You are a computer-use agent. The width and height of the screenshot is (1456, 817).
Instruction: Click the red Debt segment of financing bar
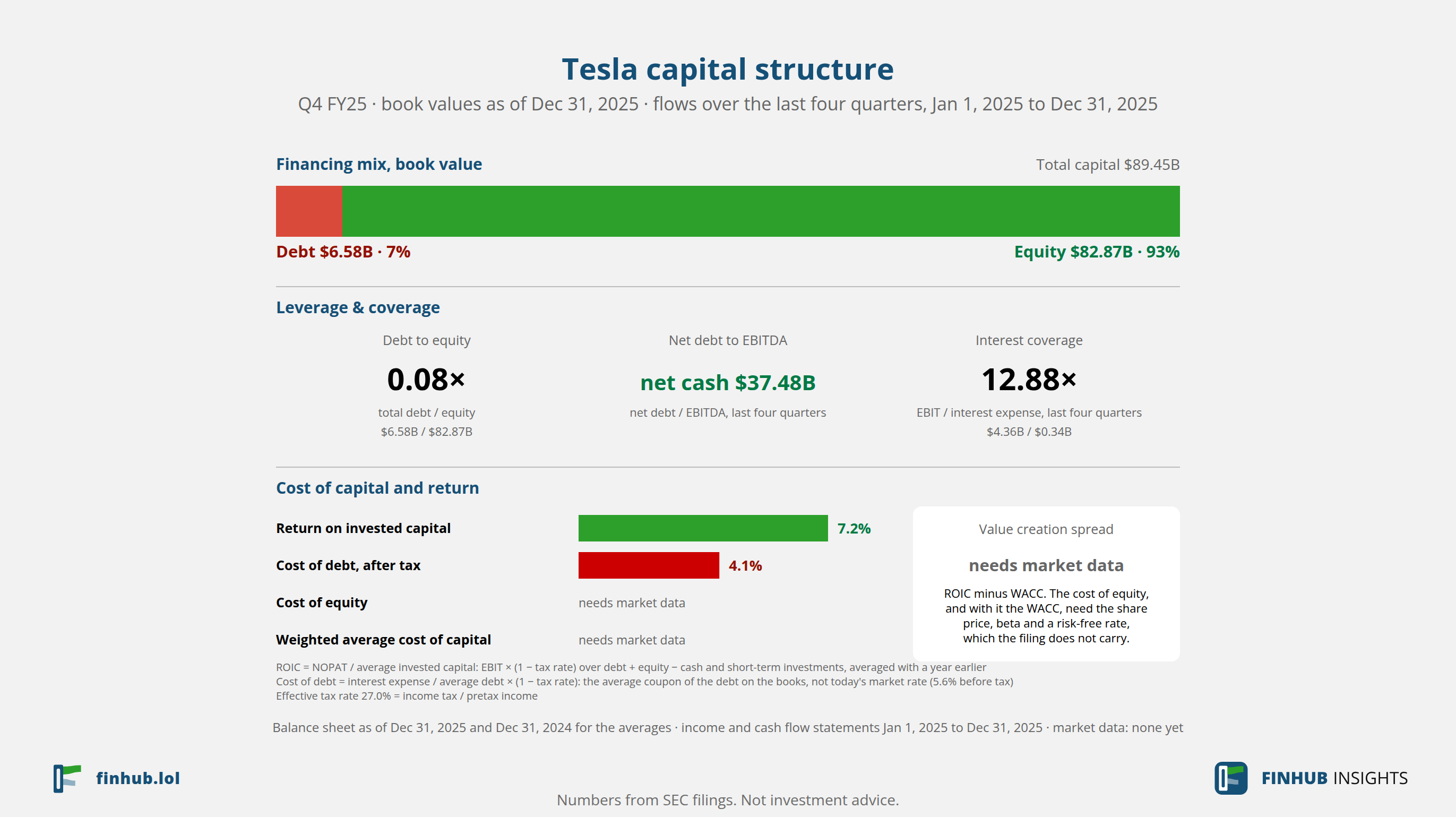[x=308, y=211]
